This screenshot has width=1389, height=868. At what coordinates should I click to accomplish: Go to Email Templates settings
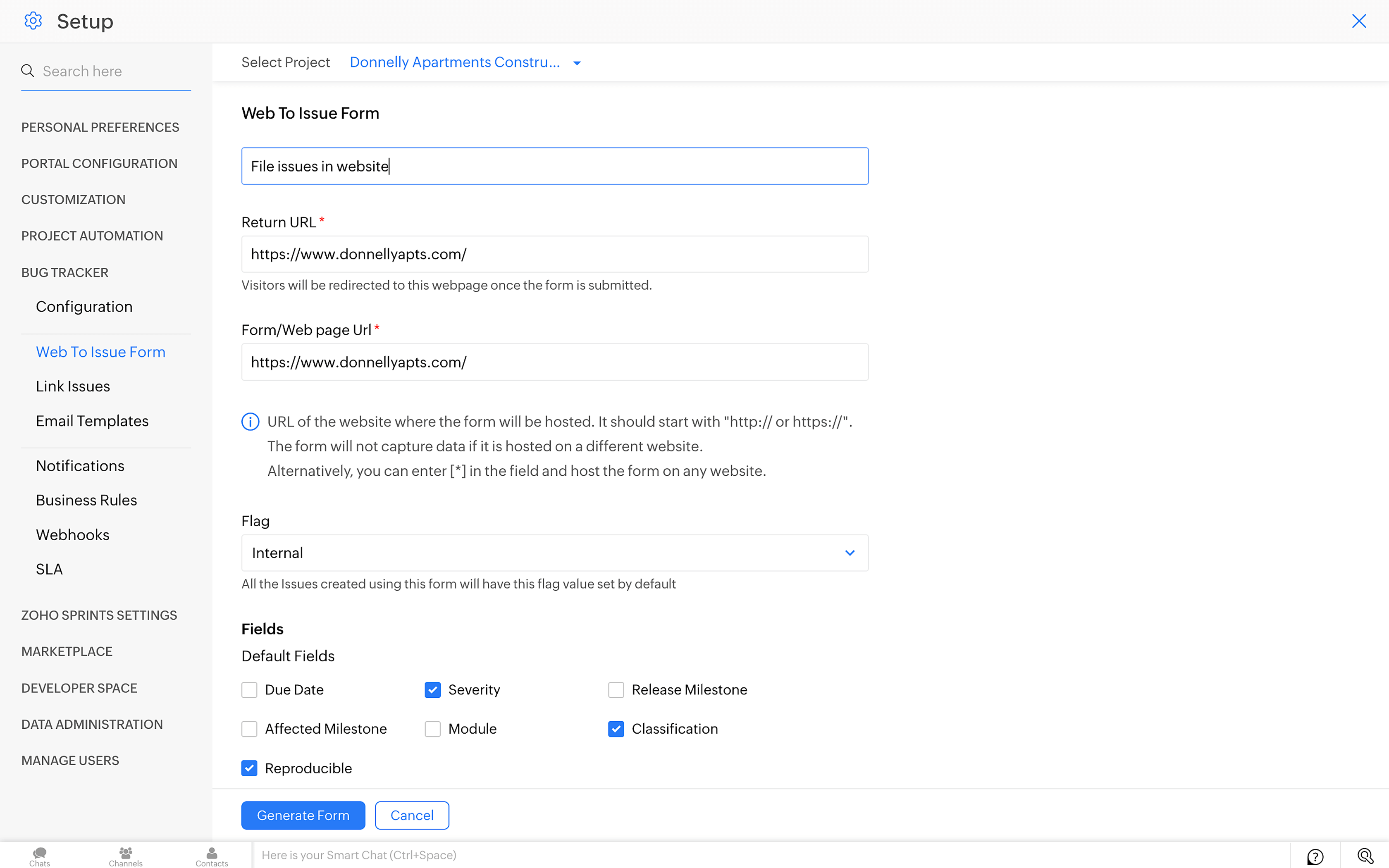click(x=92, y=421)
